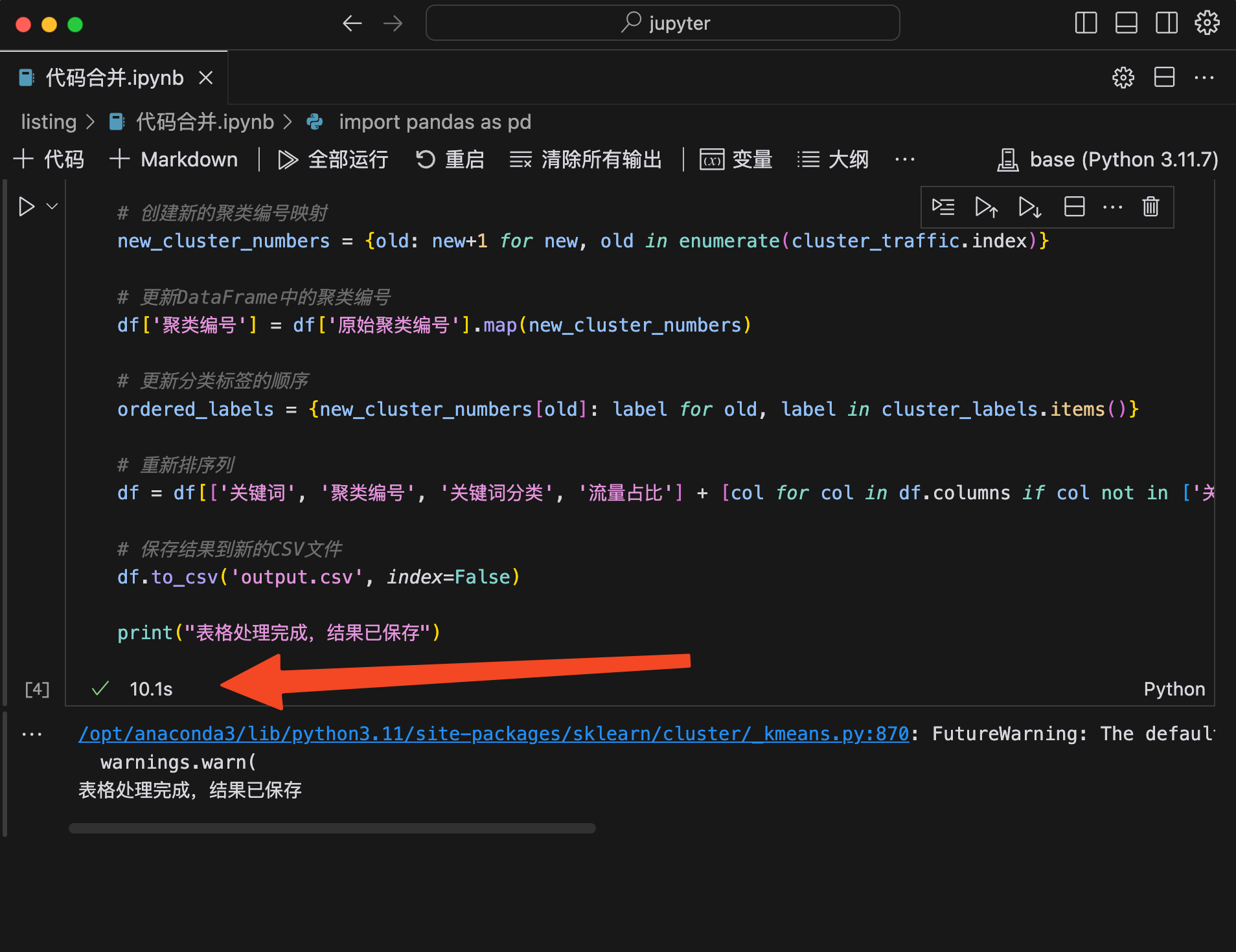Run the current cell

(x=27, y=207)
